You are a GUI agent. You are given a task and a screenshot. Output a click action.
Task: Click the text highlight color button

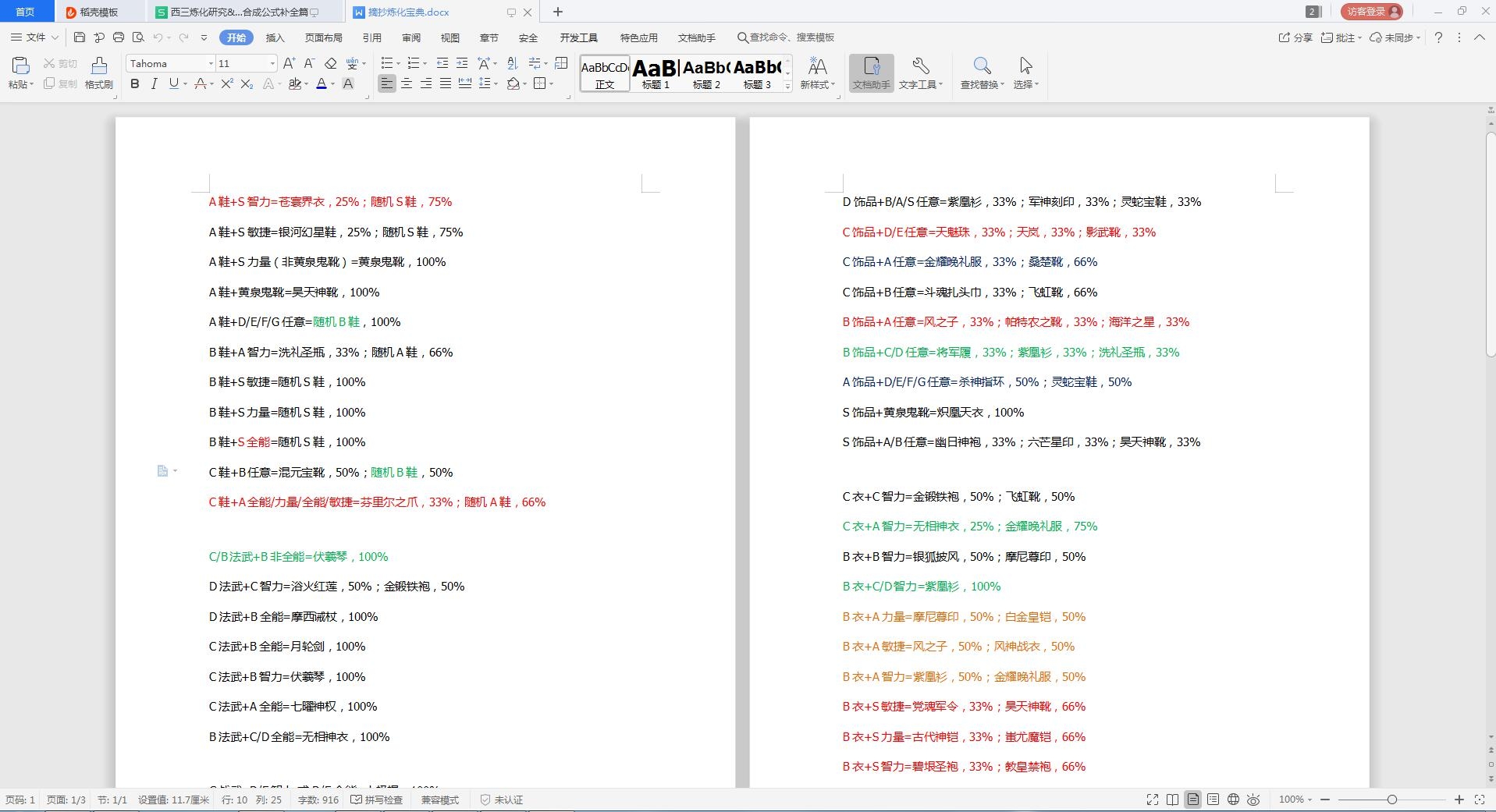pyautogui.click(x=294, y=83)
